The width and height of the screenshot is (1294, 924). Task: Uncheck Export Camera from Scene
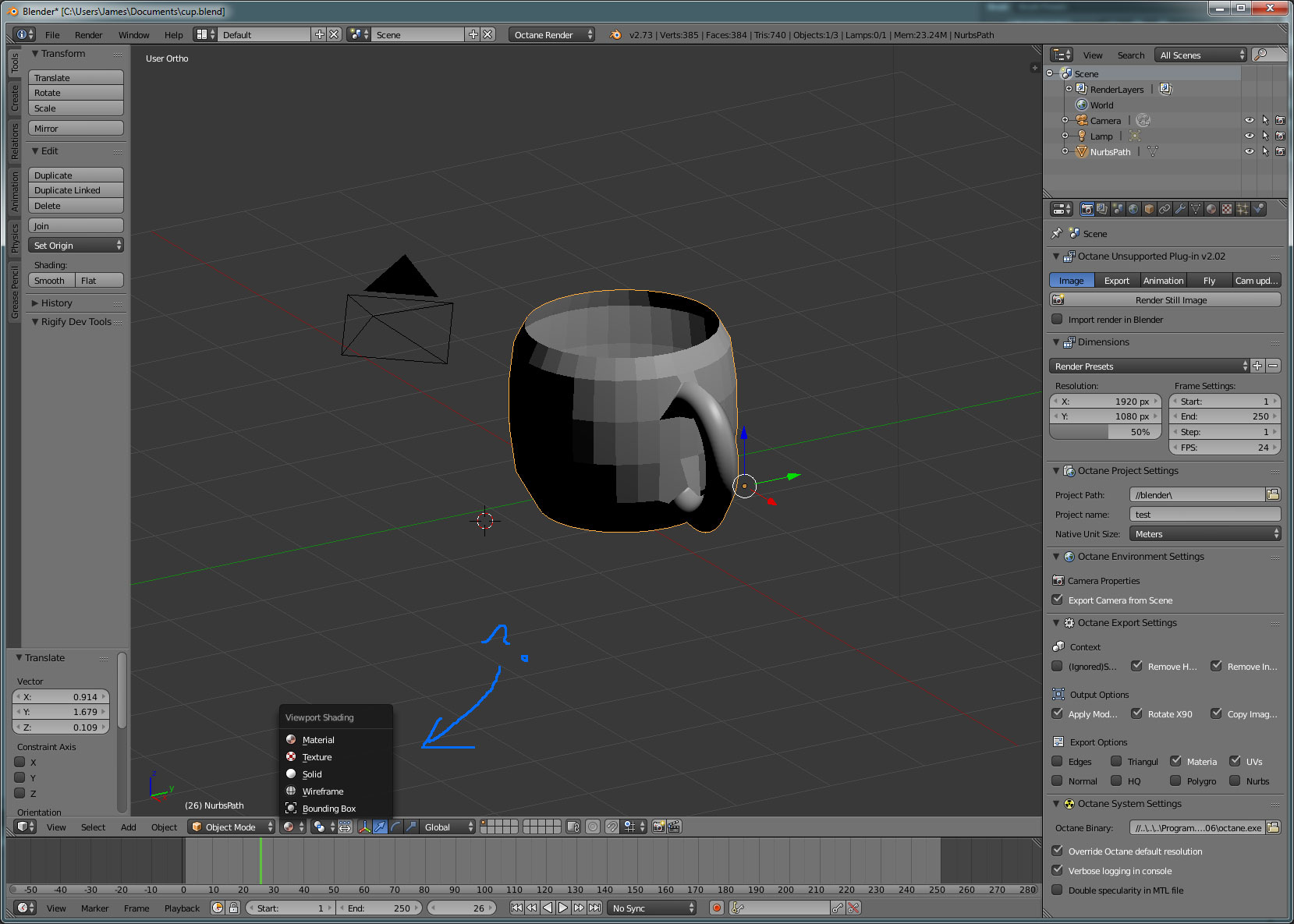[1057, 600]
